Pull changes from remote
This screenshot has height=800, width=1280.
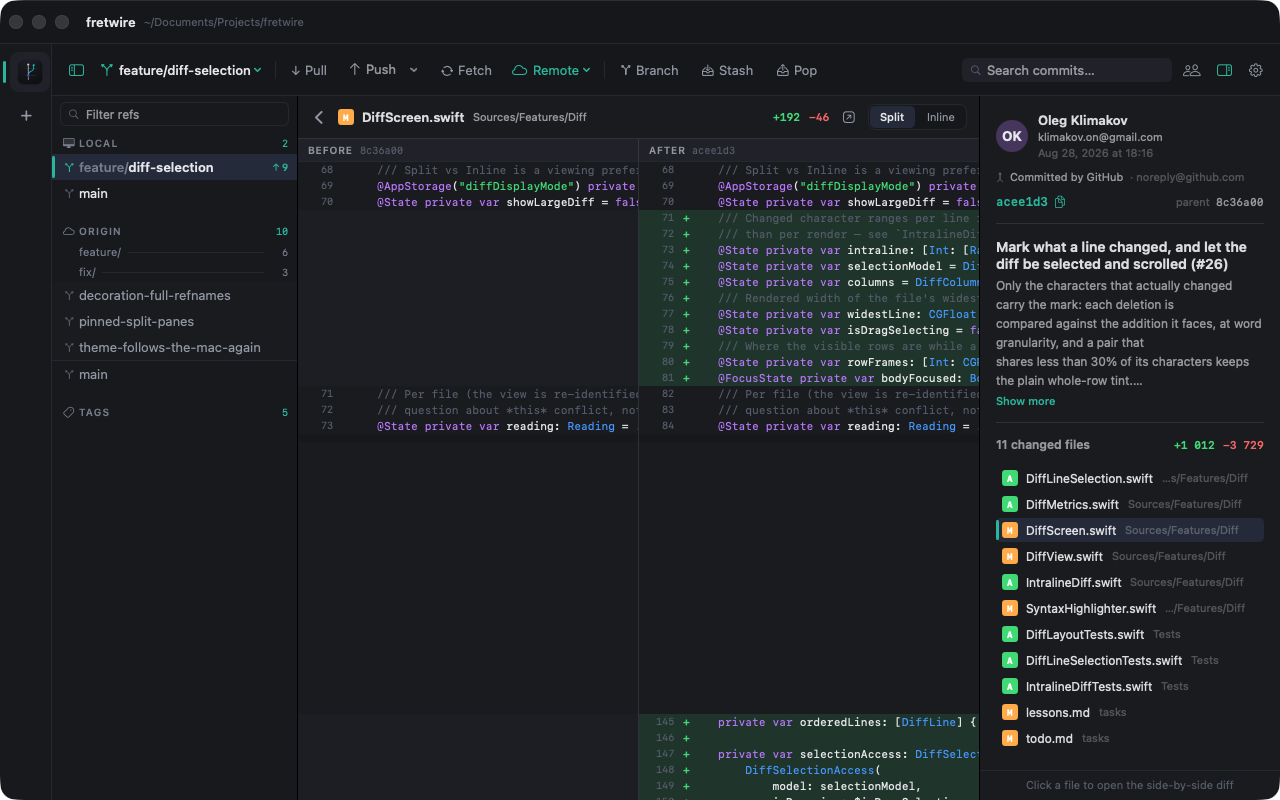pyautogui.click(x=309, y=70)
